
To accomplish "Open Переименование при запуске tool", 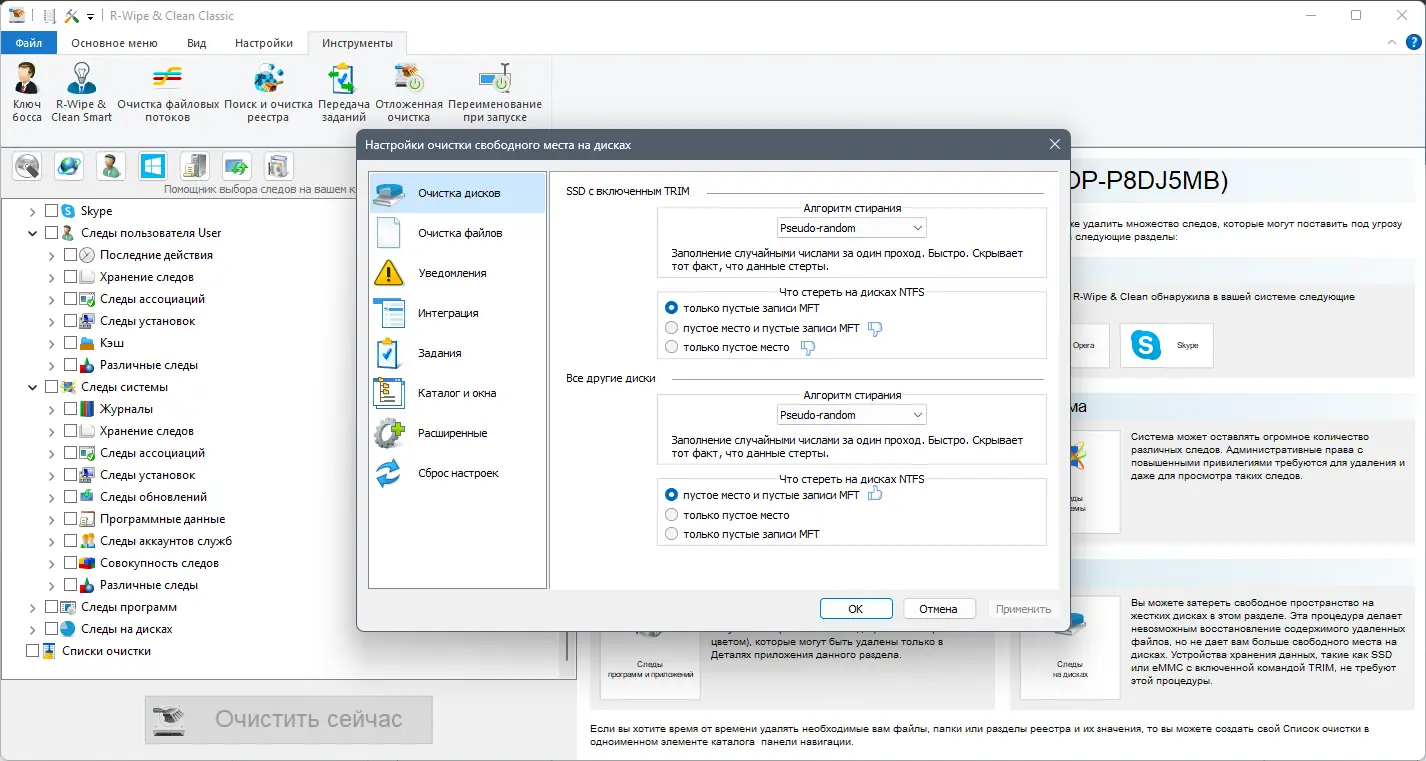I will point(495,92).
